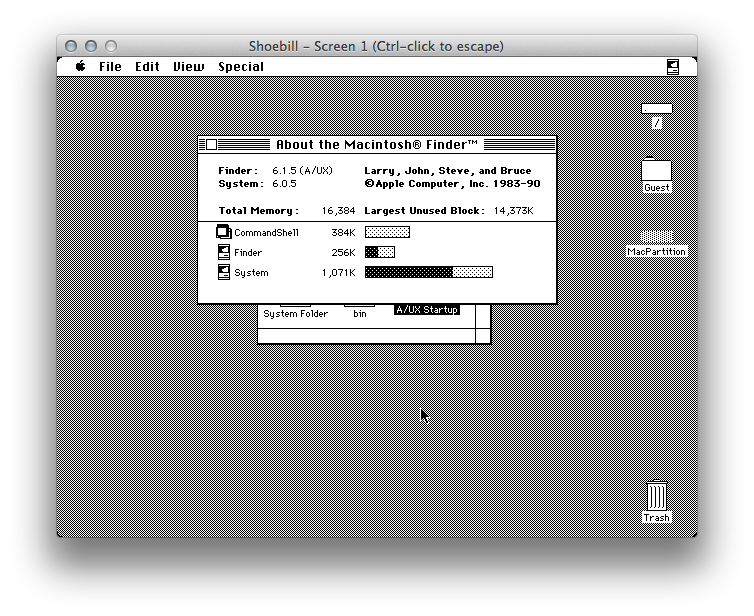754x616 pixels.
Task: Click the CommandShell memory usage bar
Action: point(387,232)
